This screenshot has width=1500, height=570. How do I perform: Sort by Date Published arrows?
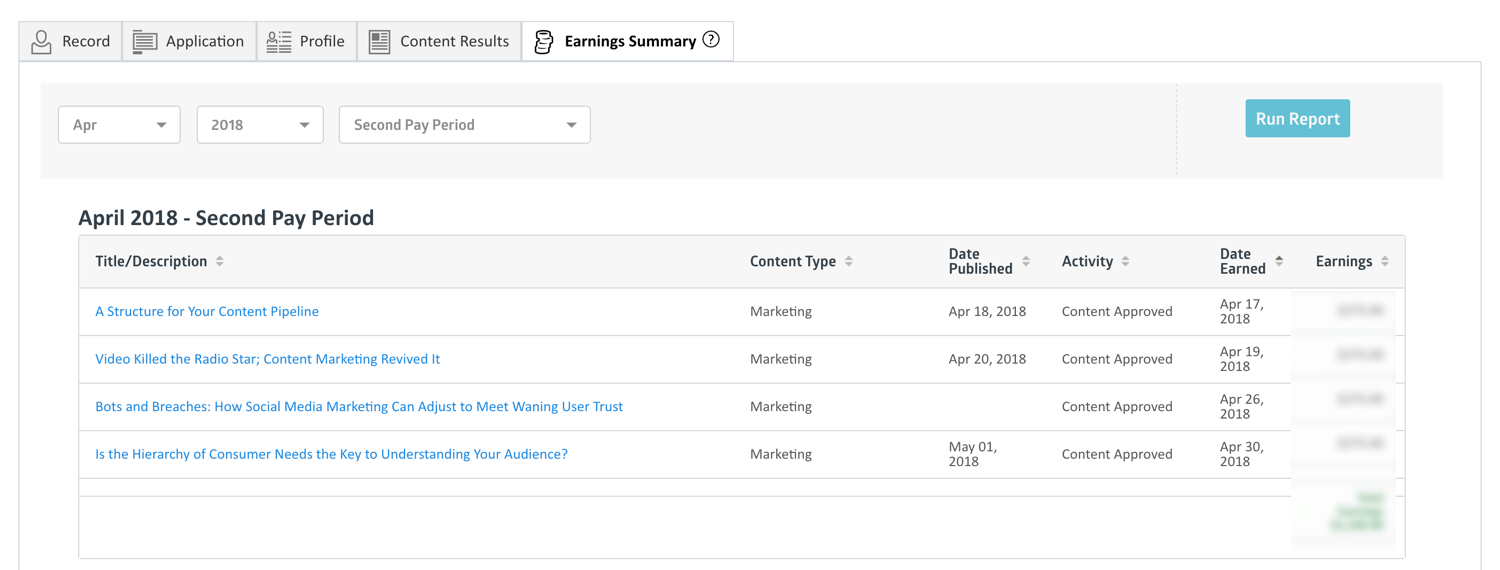[1026, 261]
